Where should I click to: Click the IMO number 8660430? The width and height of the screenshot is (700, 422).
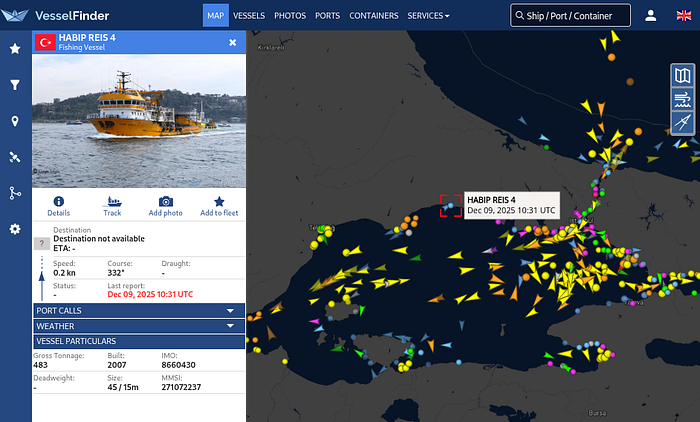(x=178, y=365)
